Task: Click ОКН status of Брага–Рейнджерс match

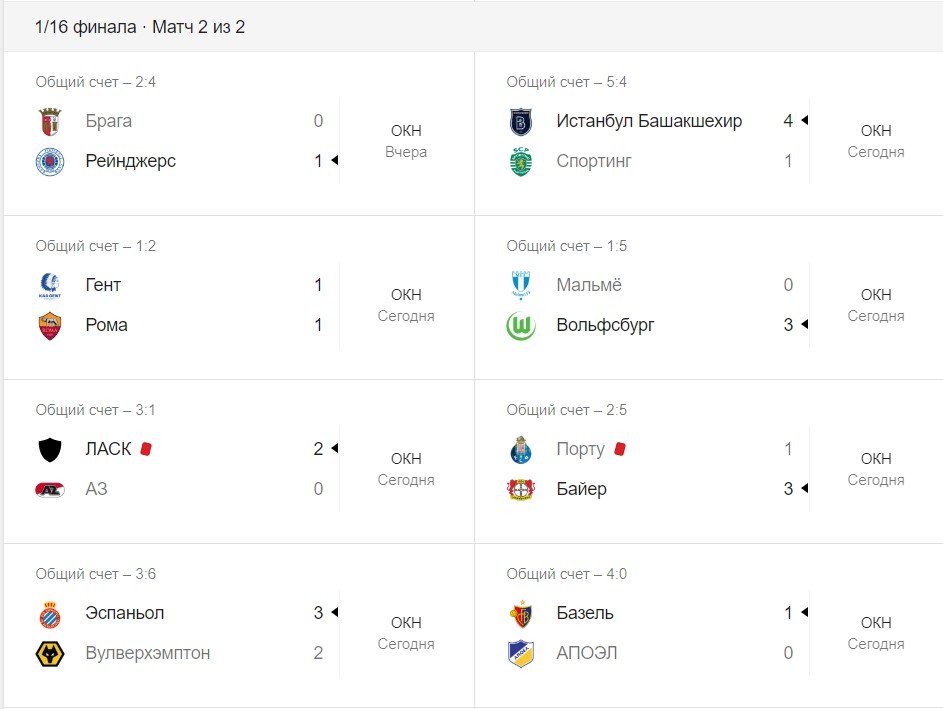Action: coord(406,131)
